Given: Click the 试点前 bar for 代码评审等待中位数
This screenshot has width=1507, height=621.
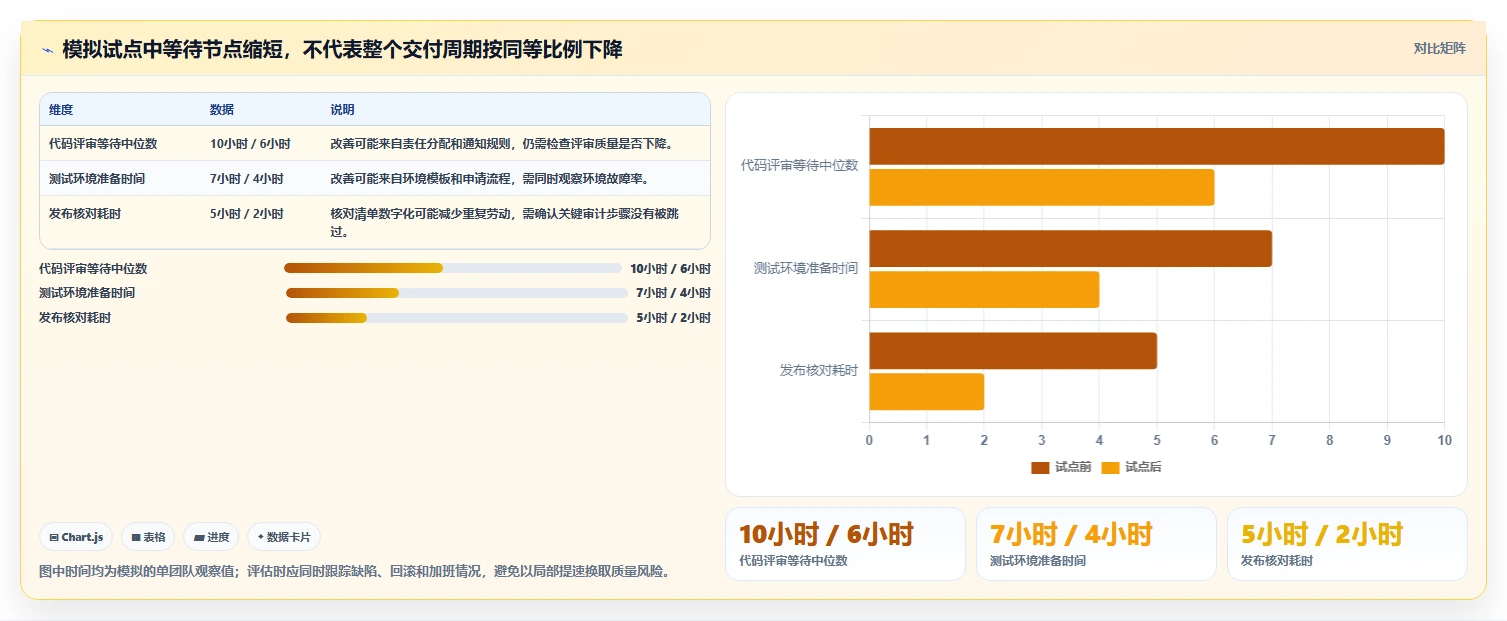Looking at the screenshot, I should click(1157, 146).
